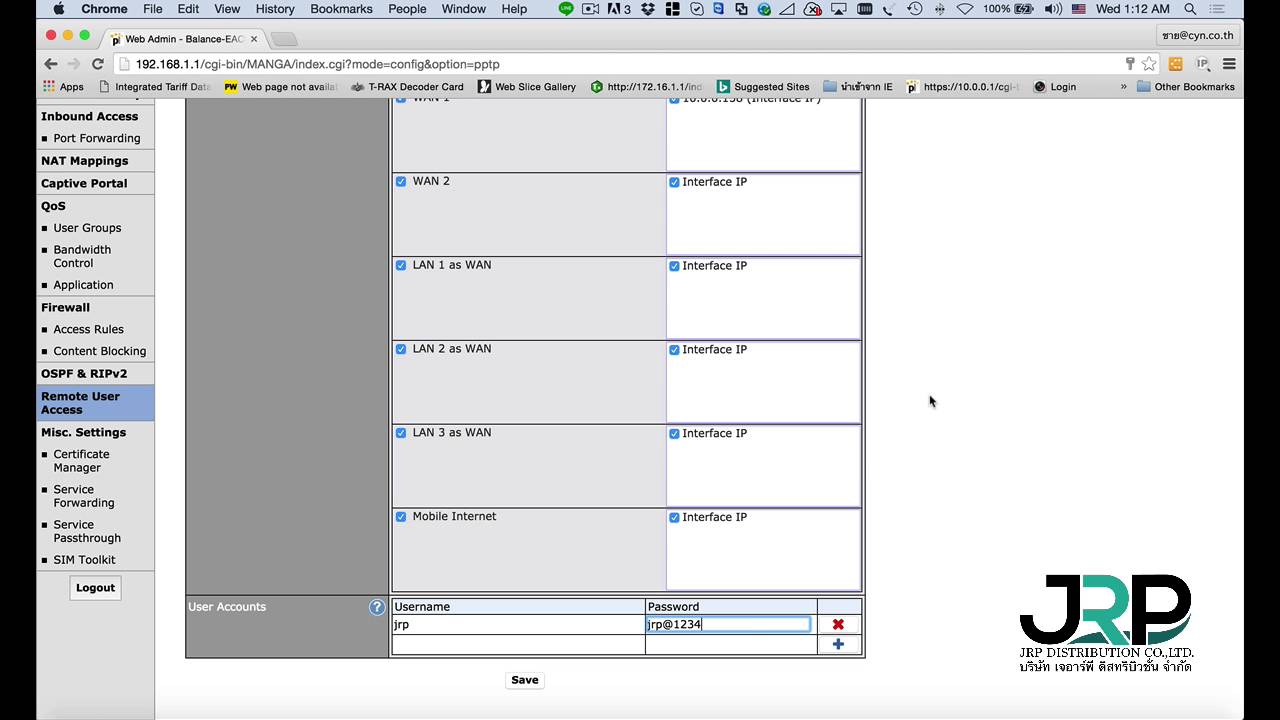Open the camera recorder menu bar icon
The height and width of the screenshot is (720, 1280).
591,9
